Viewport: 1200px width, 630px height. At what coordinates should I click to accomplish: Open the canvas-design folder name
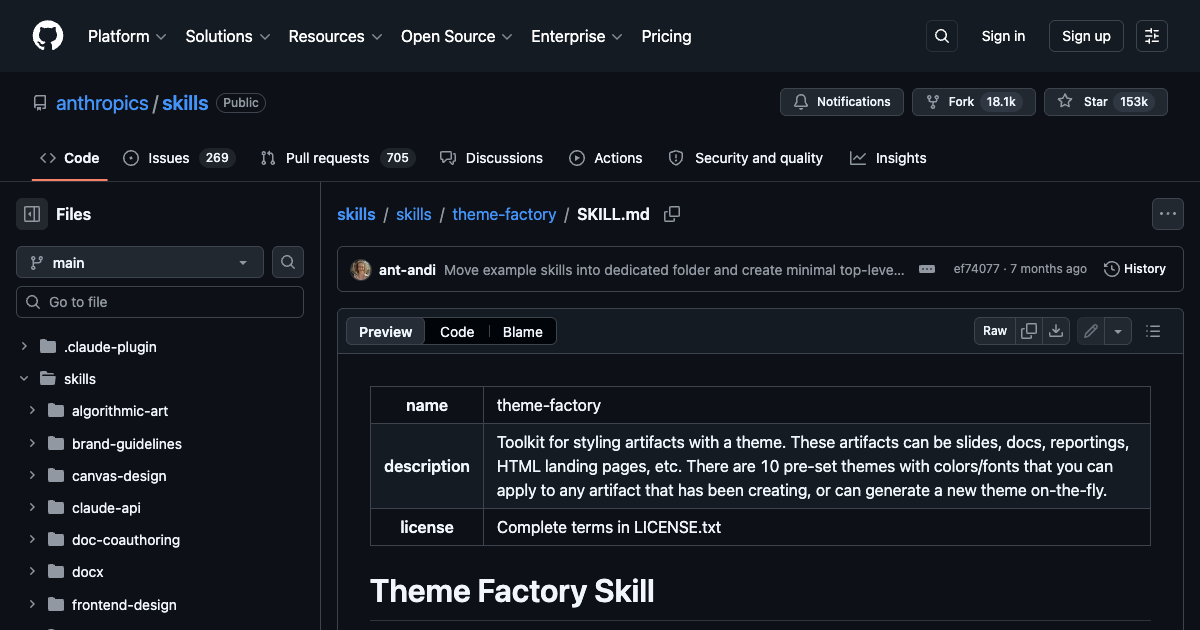(x=119, y=476)
